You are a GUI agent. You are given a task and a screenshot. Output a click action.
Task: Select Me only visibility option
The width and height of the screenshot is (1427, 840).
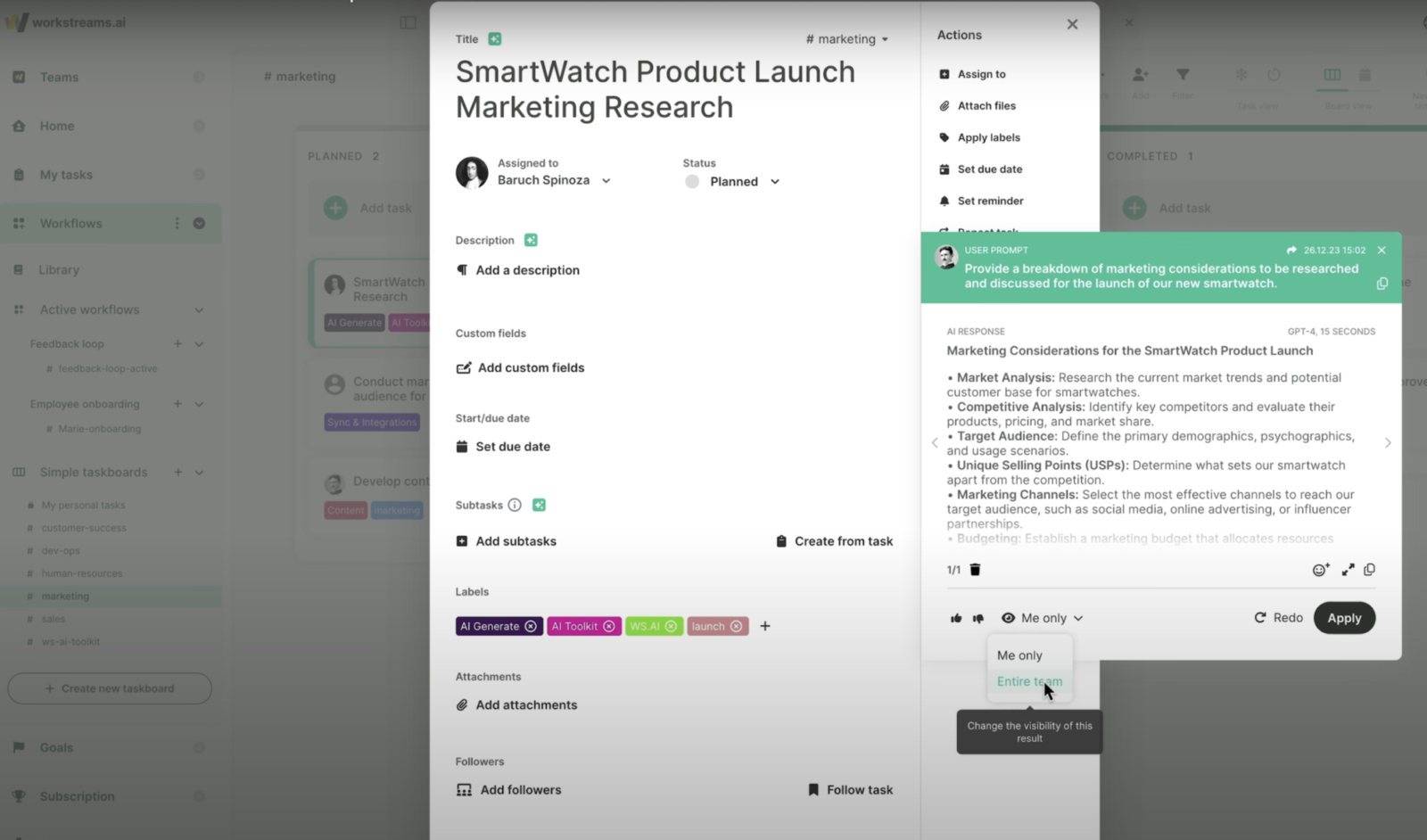[1019, 655]
